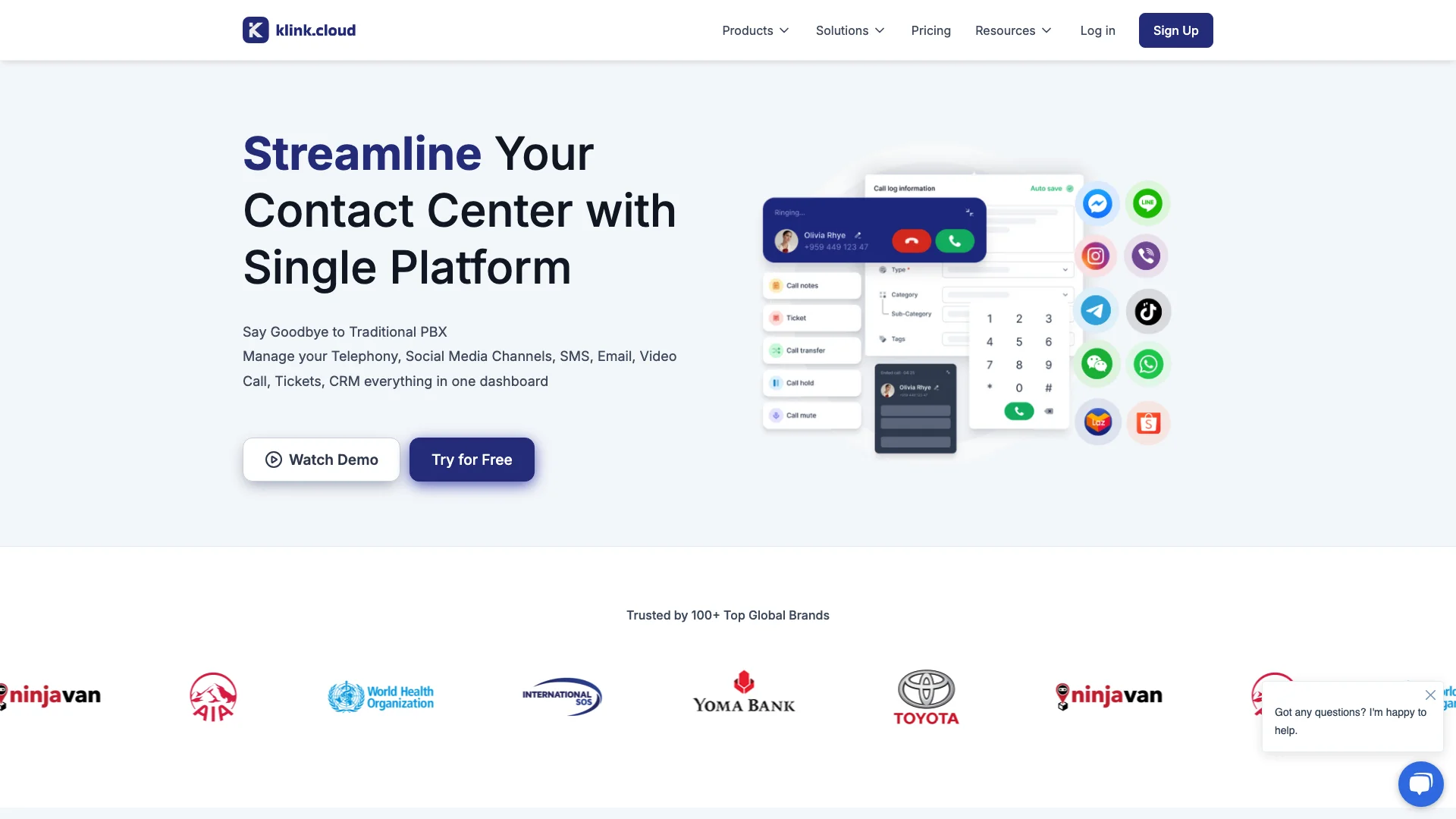Image resolution: width=1456 pixels, height=819 pixels.
Task: Click the TikTok icon
Action: pos(1148,310)
